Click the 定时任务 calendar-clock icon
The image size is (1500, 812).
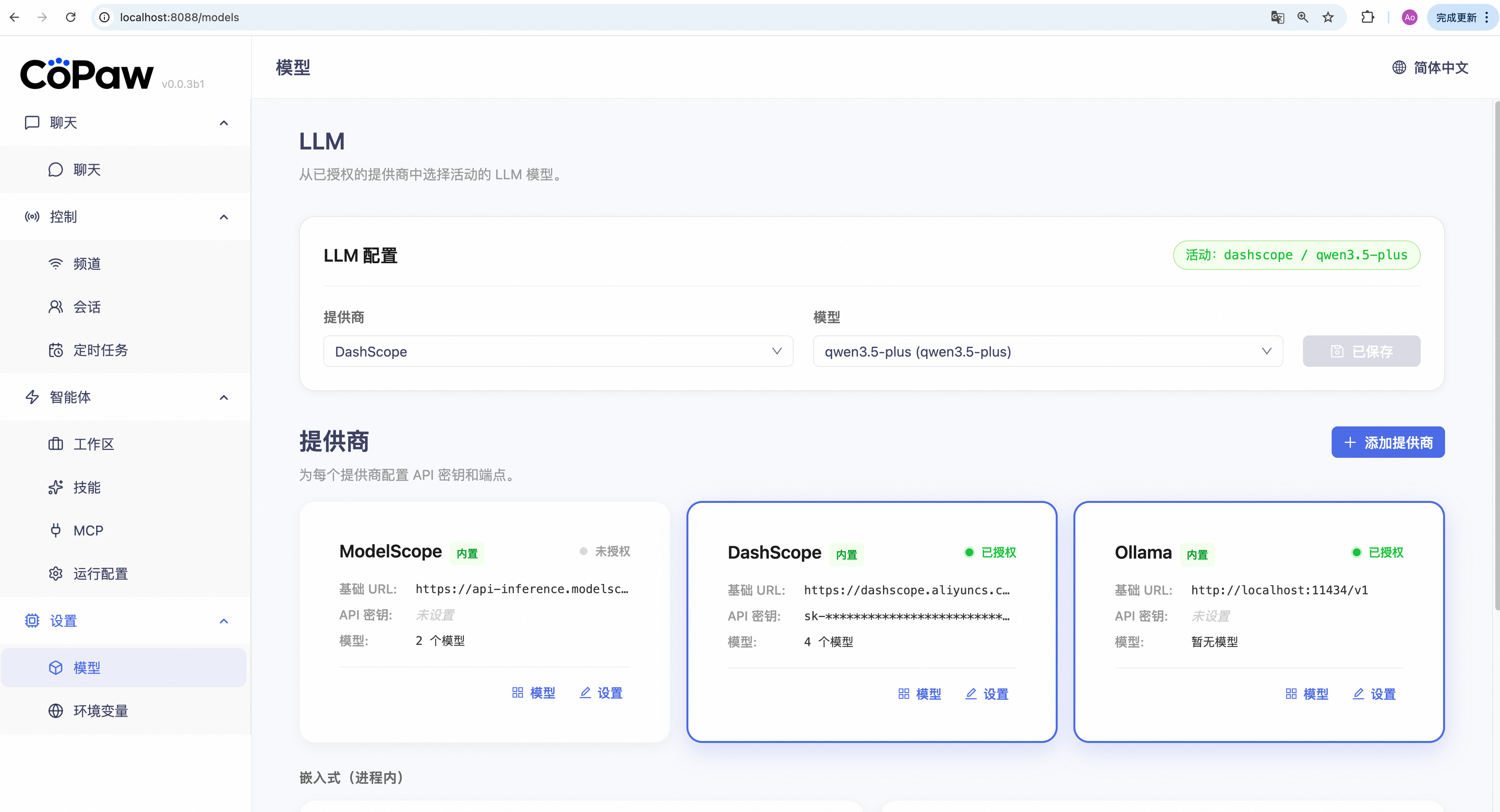click(55, 350)
